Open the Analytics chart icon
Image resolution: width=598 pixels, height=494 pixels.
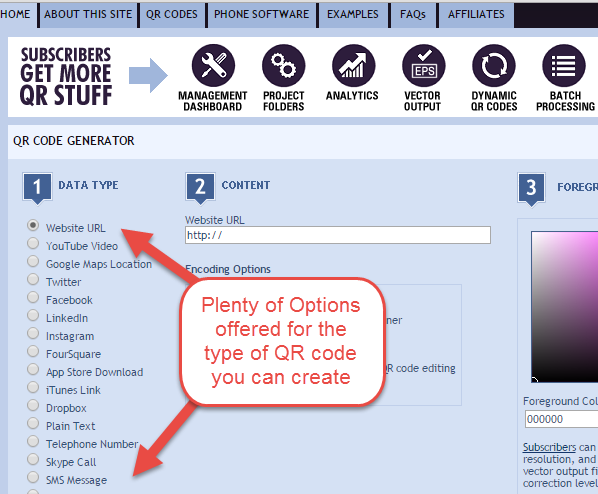pos(354,65)
